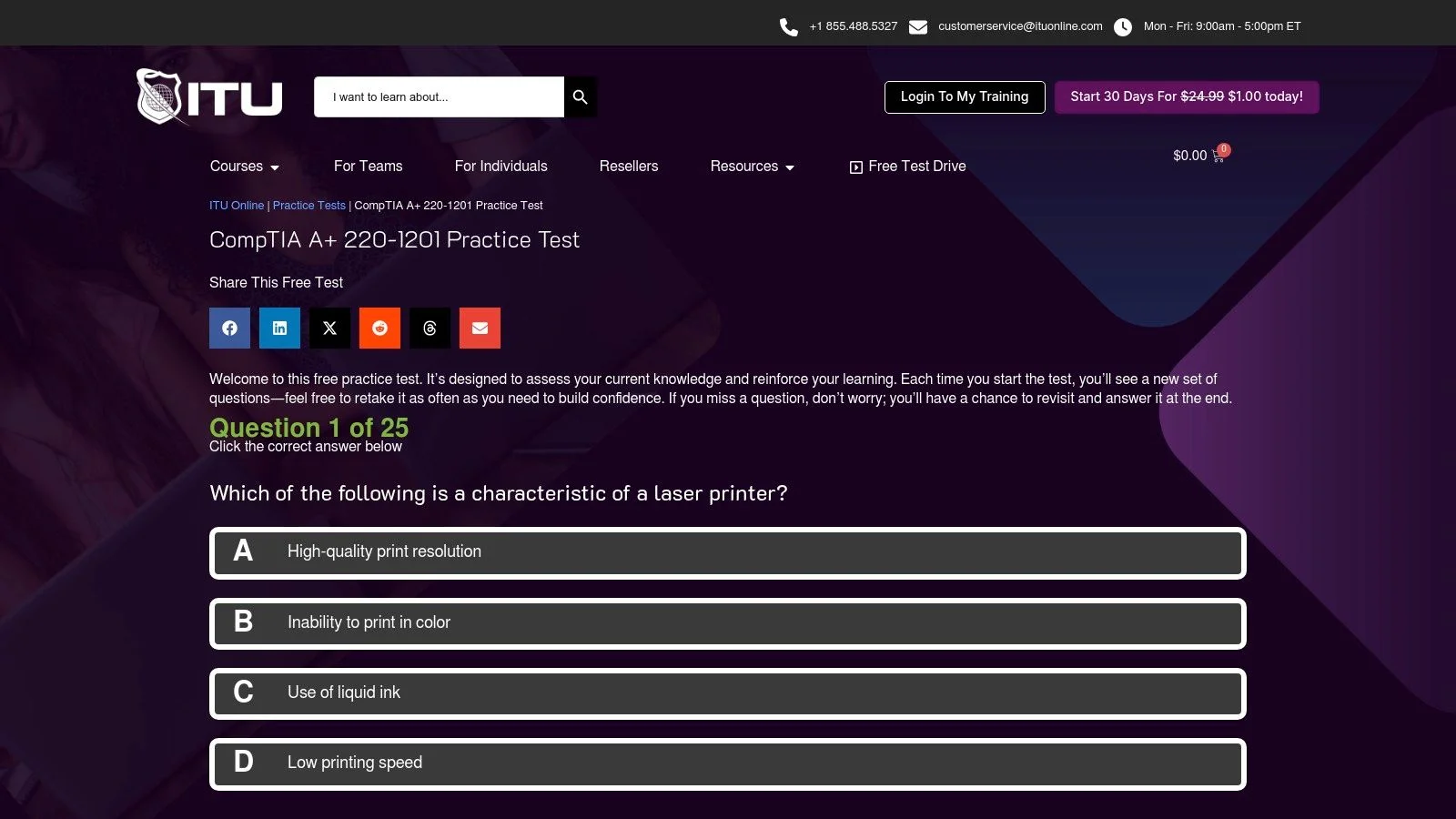This screenshot has height=819, width=1456.
Task: Share the test on Facebook
Action: [229, 329]
